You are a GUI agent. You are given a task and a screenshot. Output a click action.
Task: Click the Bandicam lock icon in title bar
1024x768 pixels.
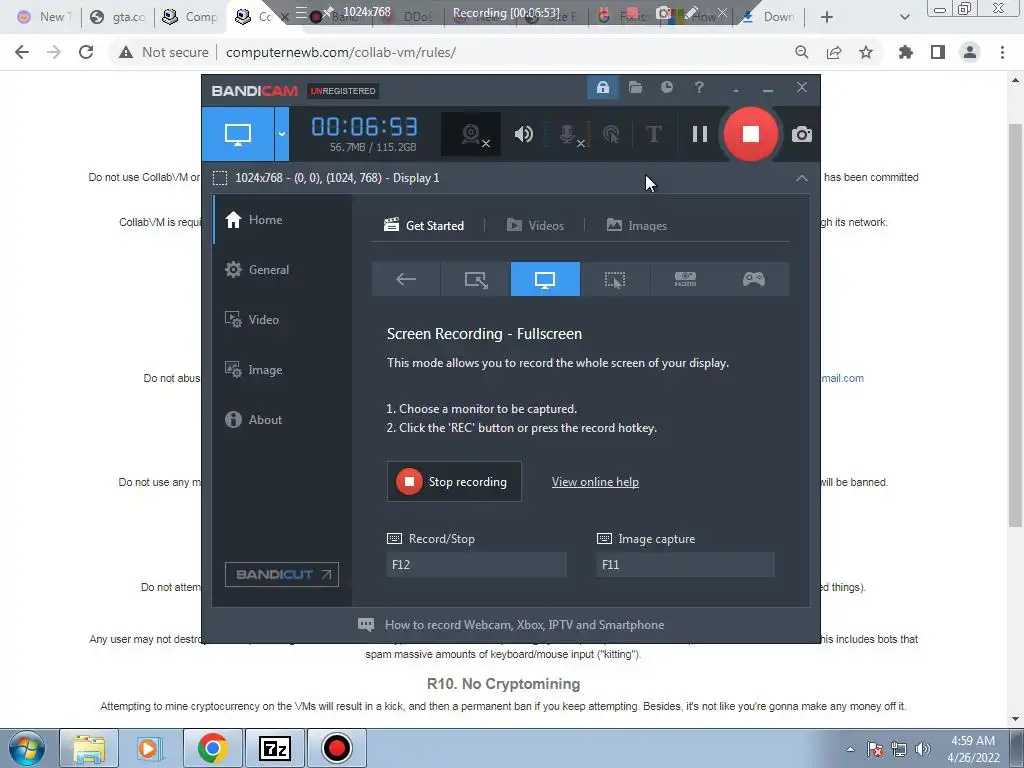pyautogui.click(x=602, y=88)
